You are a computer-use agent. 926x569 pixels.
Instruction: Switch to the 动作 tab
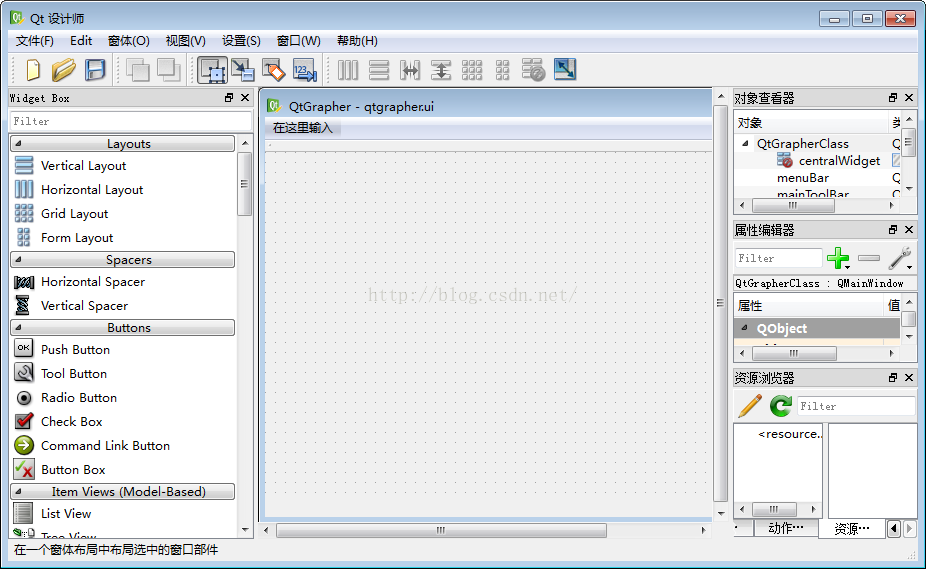point(786,528)
